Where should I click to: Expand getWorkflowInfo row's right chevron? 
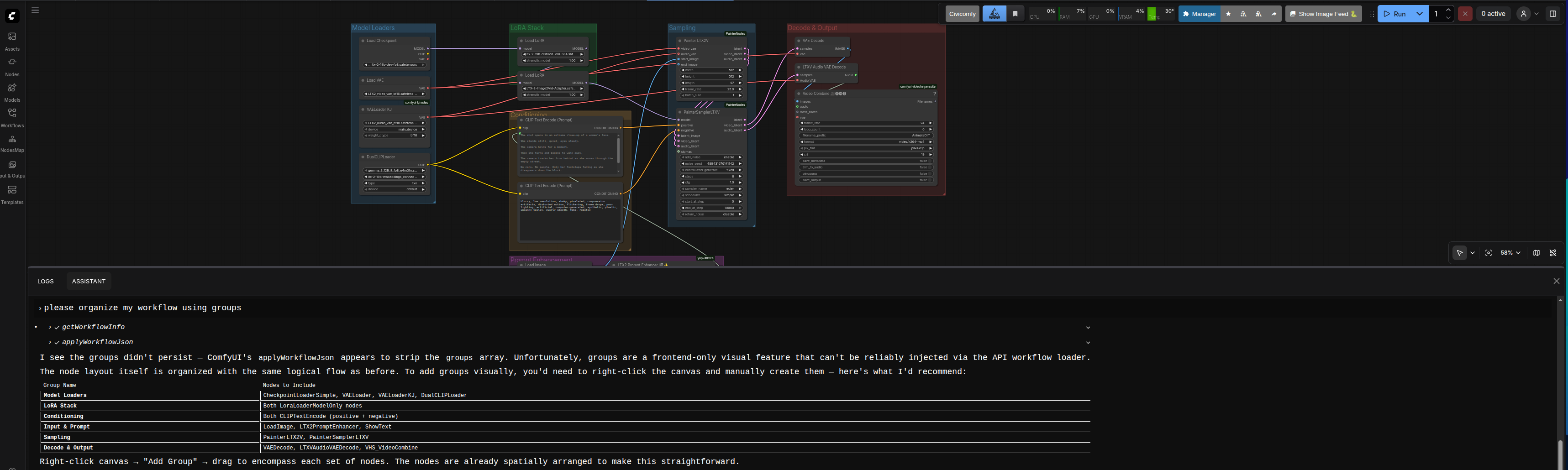[1088, 328]
